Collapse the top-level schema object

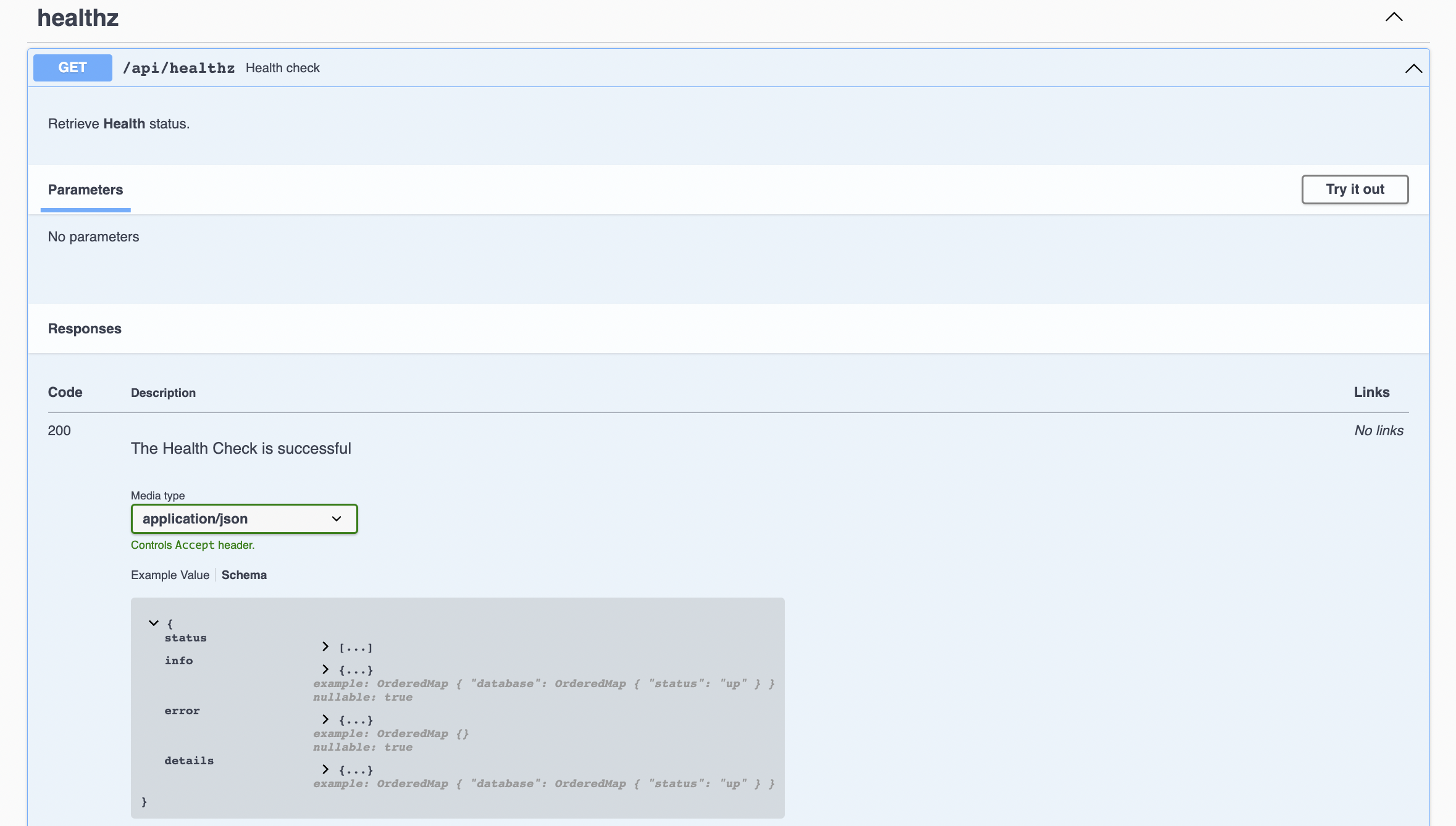pos(153,622)
